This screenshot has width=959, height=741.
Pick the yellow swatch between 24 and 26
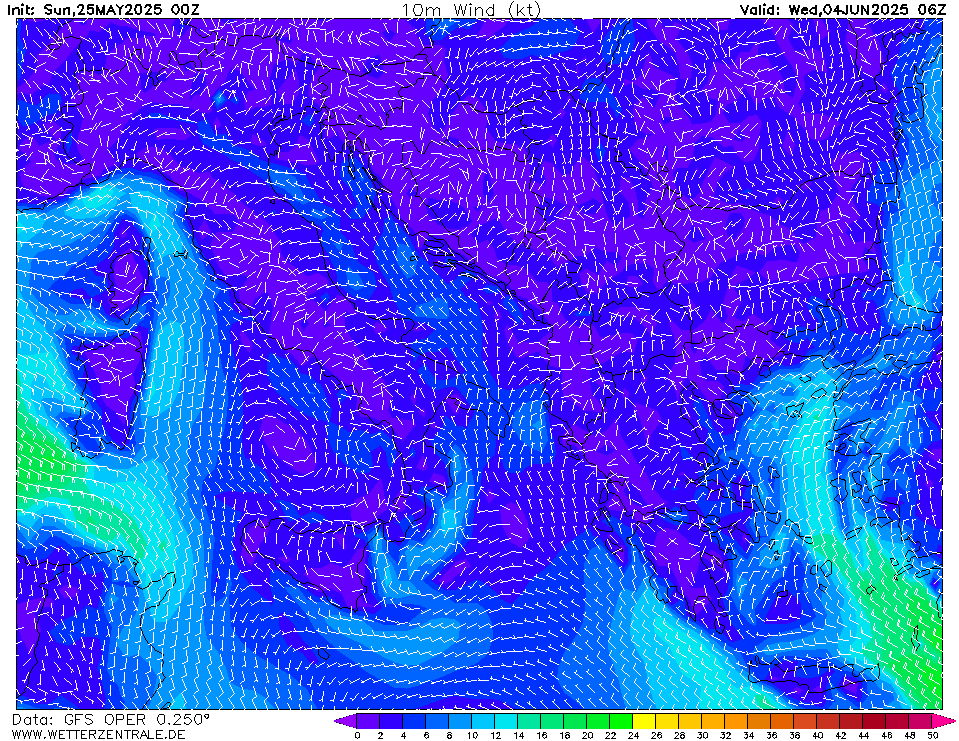coord(644,721)
